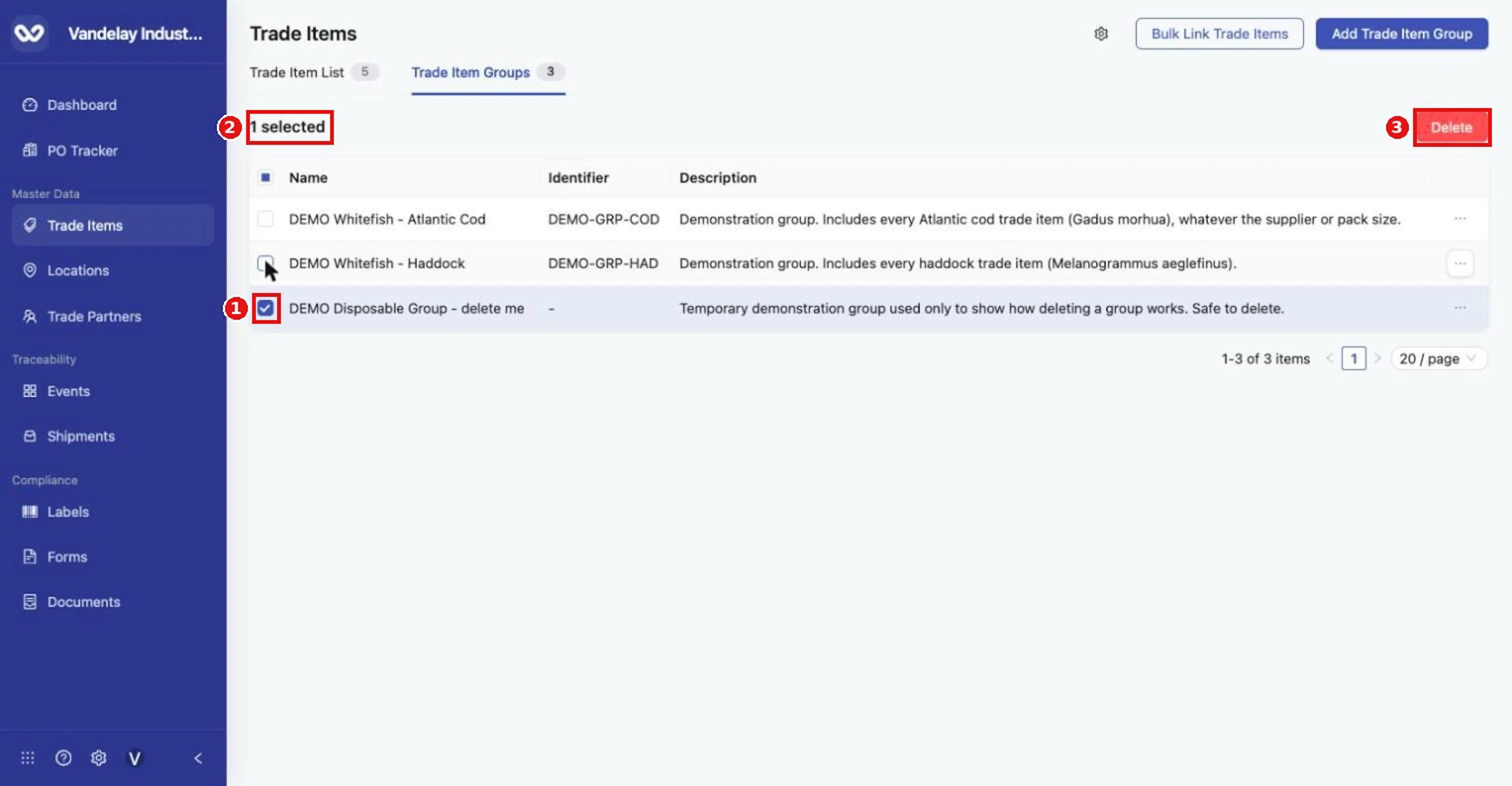
Task: Click the DEMO-GRP-HAD identifier cell
Action: pos(603,263)
